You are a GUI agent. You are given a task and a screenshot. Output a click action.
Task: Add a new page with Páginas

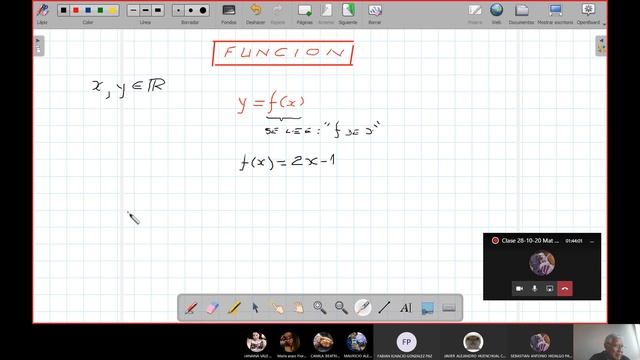pos(304,10)
